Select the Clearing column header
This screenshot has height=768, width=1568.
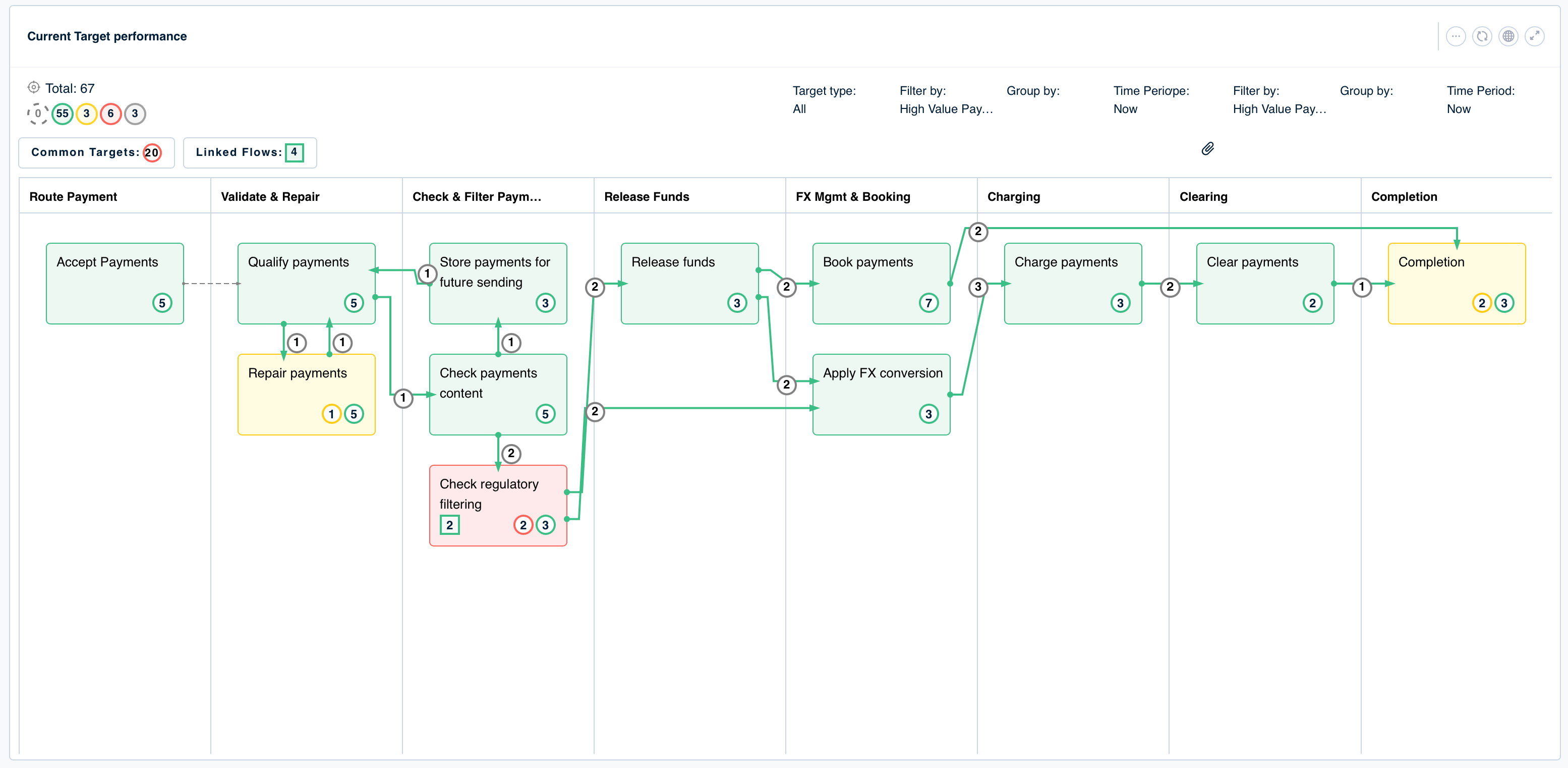coord(1203,197)
